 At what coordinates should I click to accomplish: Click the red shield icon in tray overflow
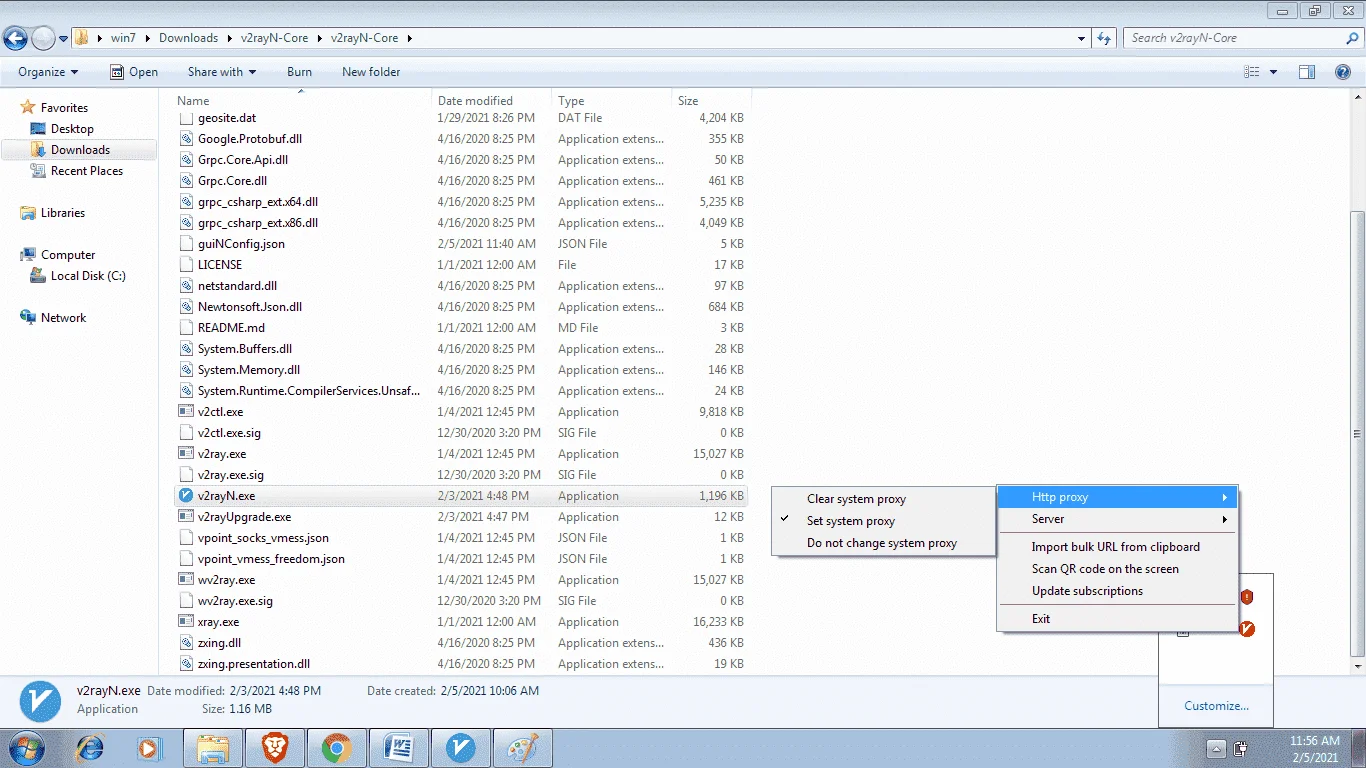pos(1246,597)
